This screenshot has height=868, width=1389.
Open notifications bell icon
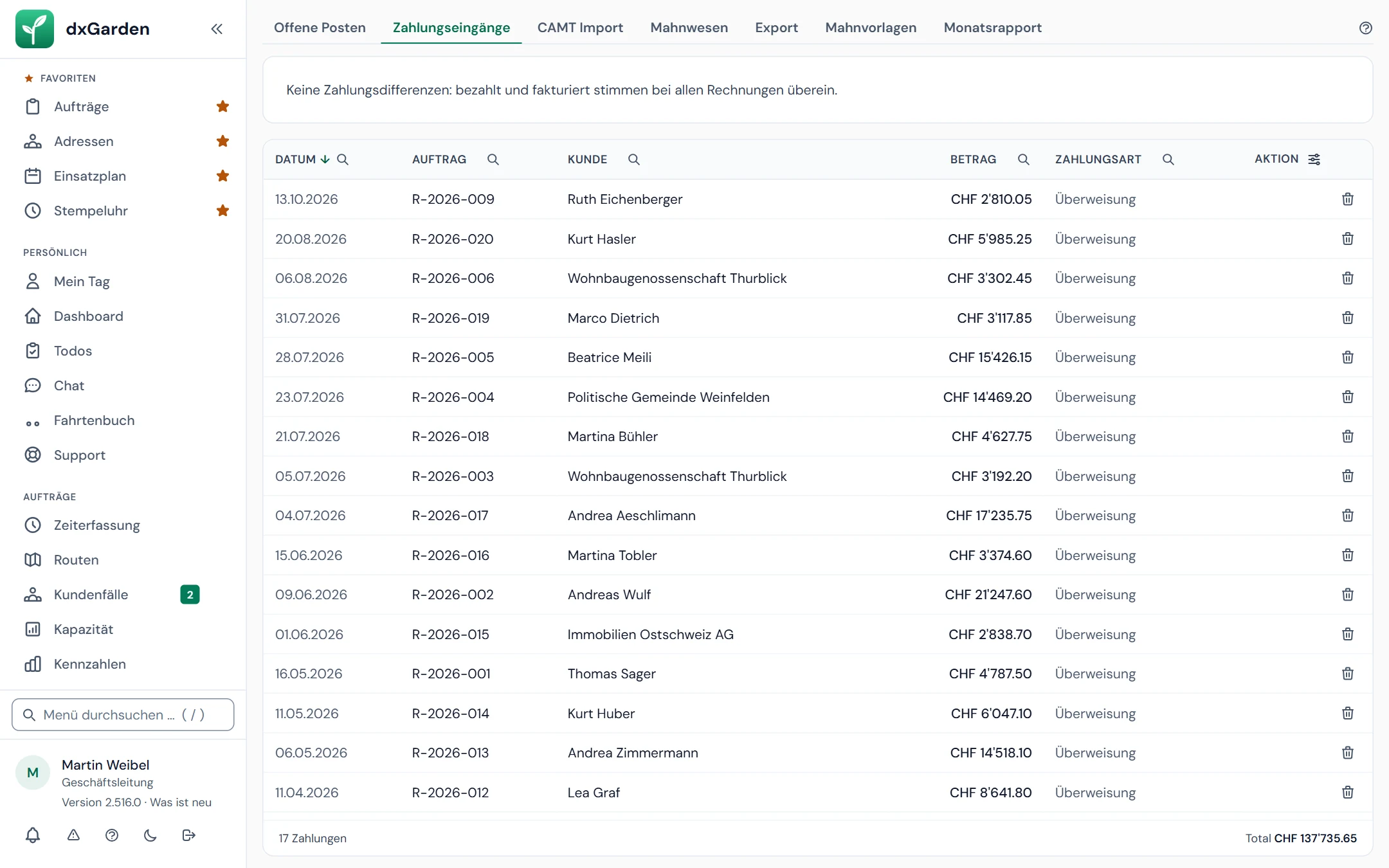click(33, 835)
